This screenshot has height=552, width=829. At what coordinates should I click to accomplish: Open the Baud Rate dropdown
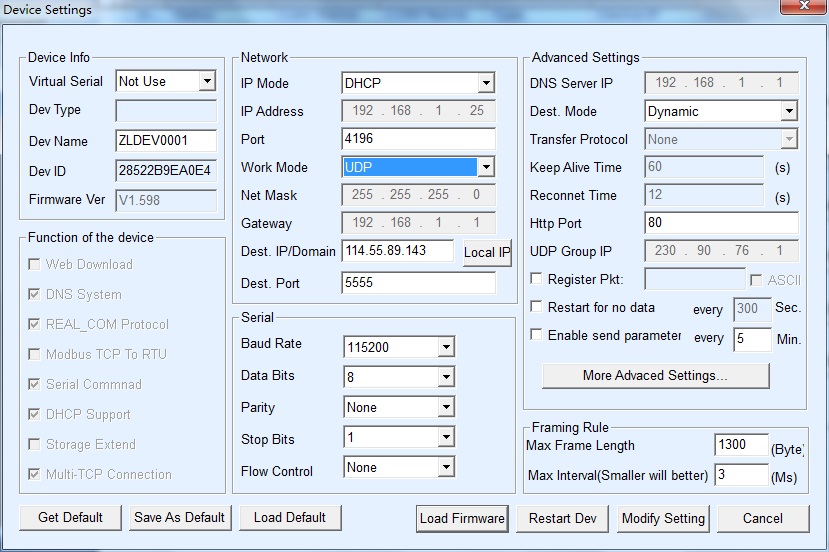click(x=446, y=347)
